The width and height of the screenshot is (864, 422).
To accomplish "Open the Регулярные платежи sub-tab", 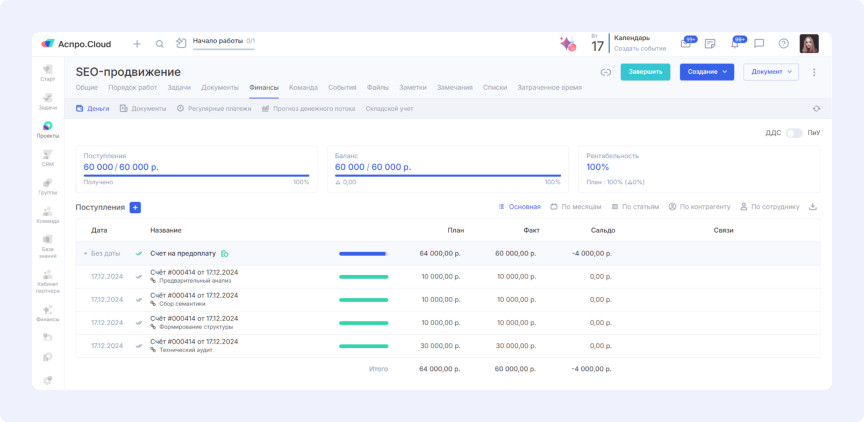I will (x=218, y=108).
